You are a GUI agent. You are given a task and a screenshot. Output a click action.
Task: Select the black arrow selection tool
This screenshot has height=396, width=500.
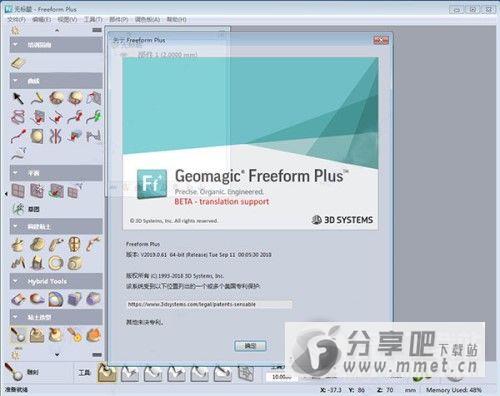[x=18, y=98]
